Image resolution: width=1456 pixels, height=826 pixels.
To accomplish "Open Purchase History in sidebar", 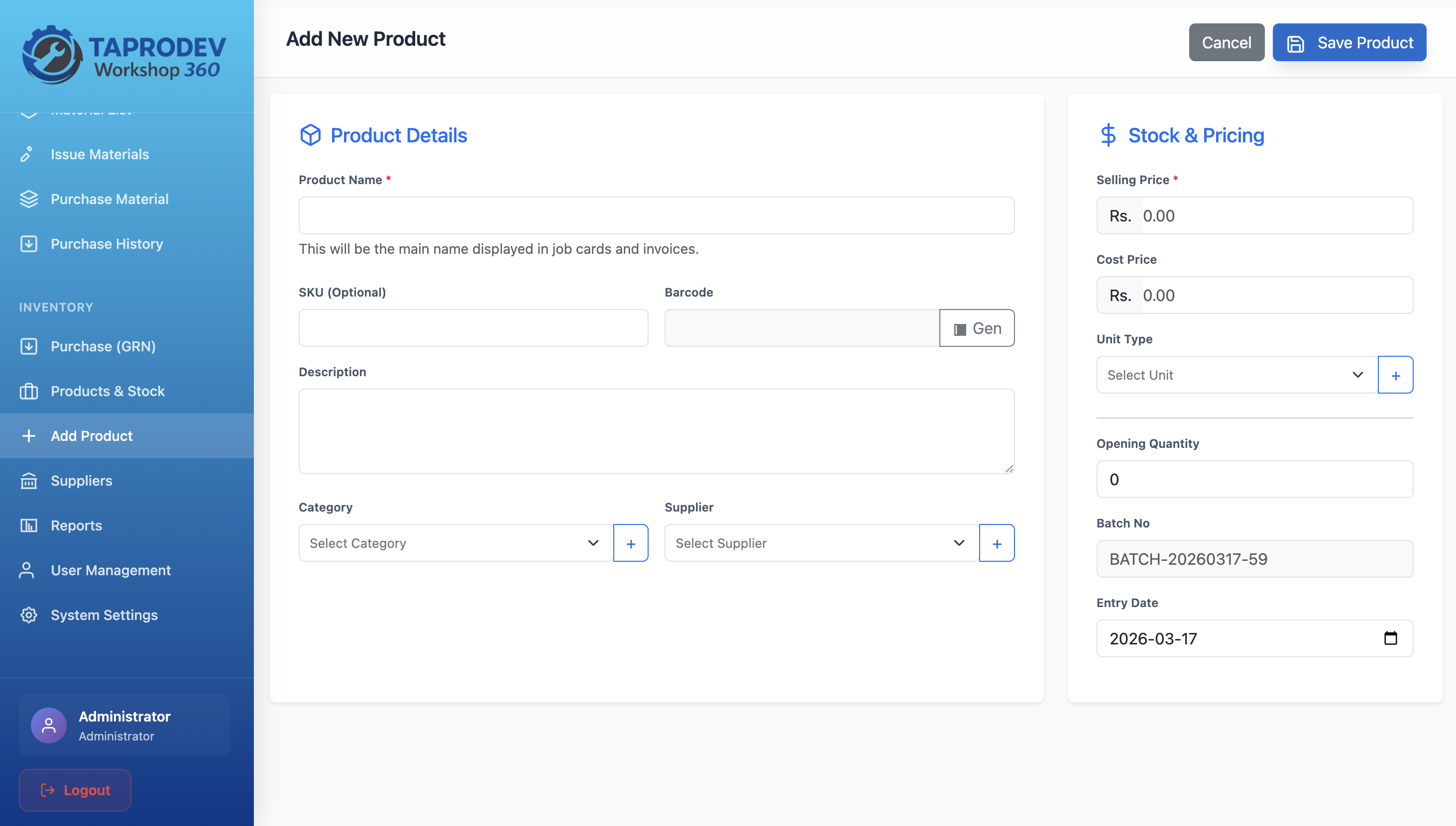I will click(107, 244).
